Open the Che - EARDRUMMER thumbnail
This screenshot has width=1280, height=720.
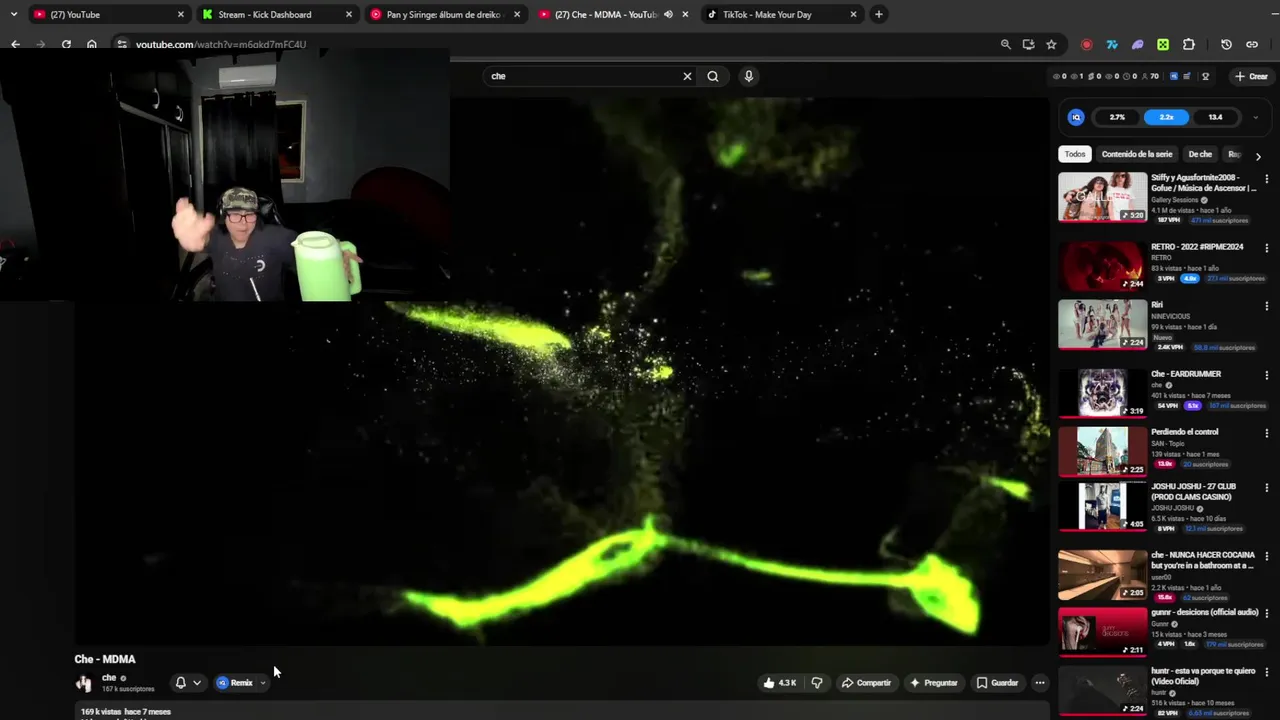pyautogui.click(x=1103, y=393)
